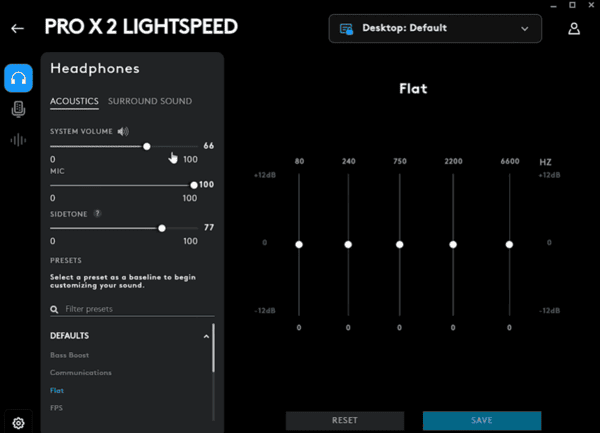Click the Sidetone help question icon
The width and height of the screenshot is (600, 433).
tap(96, 214)
